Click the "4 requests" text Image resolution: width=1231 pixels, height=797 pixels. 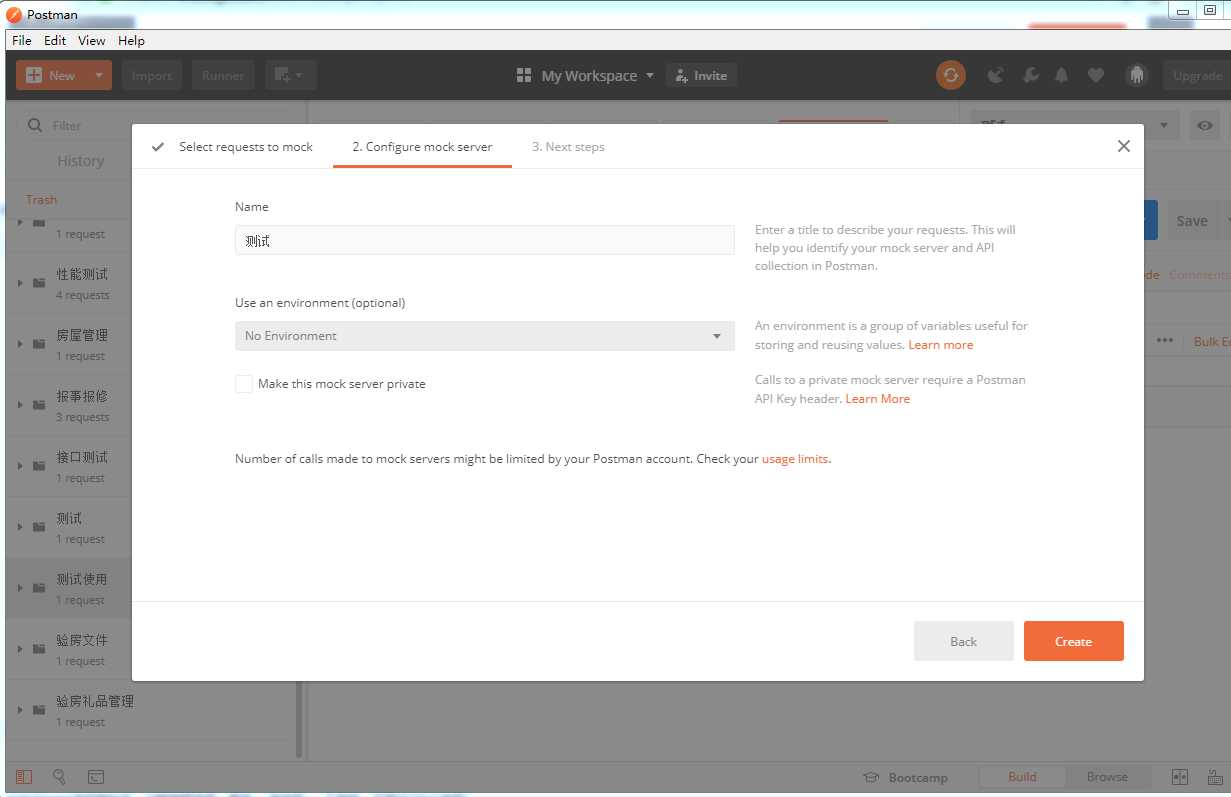(83, 295)
